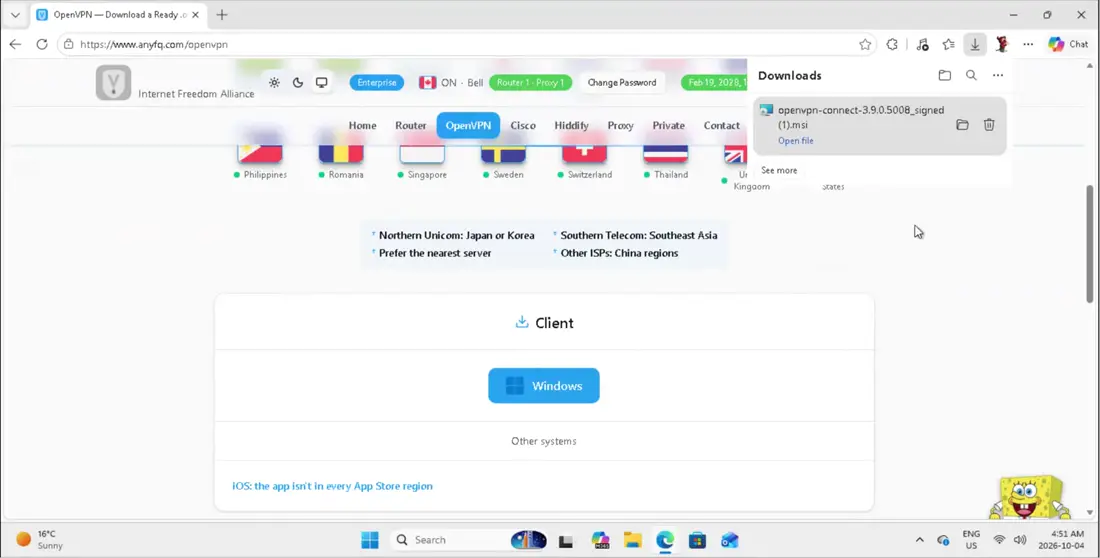Click the Router 1 - Proxy 1 badge
Viewport: 1100px width, 558px height.
(530, 83)
